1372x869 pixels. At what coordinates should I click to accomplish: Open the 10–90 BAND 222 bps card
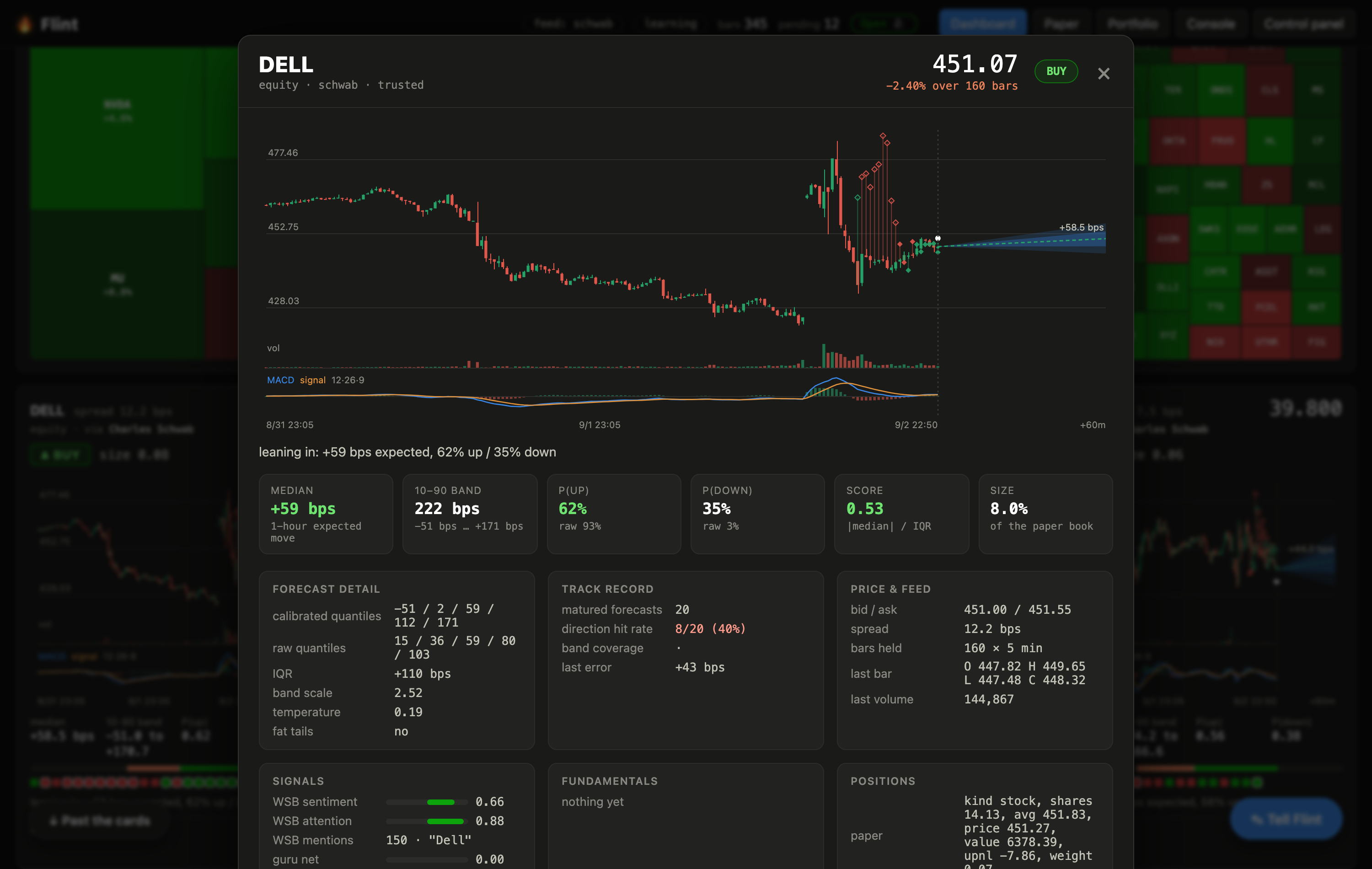coord(470,514)
